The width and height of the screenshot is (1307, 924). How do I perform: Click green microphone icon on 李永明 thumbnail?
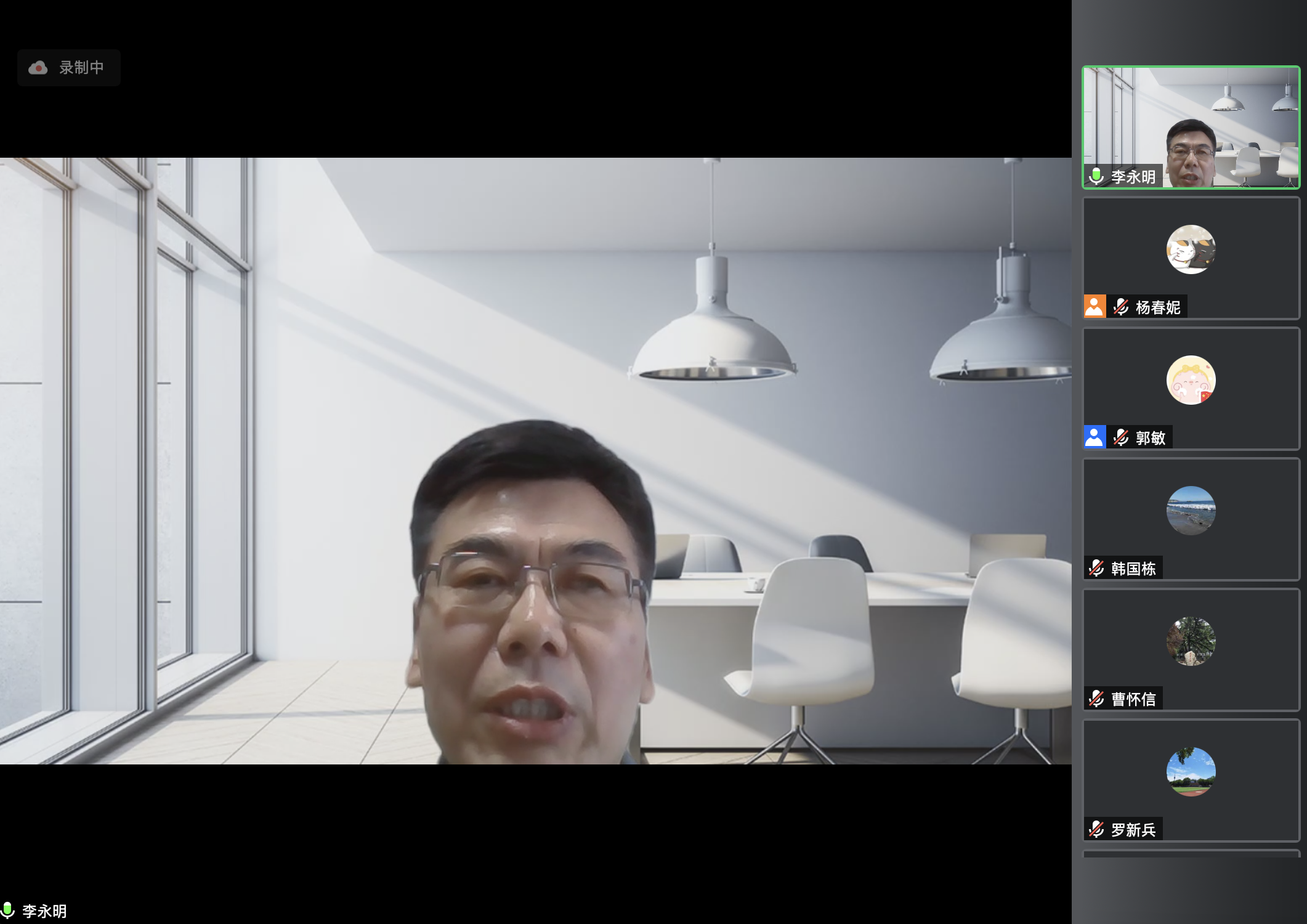coord(1096,177)
